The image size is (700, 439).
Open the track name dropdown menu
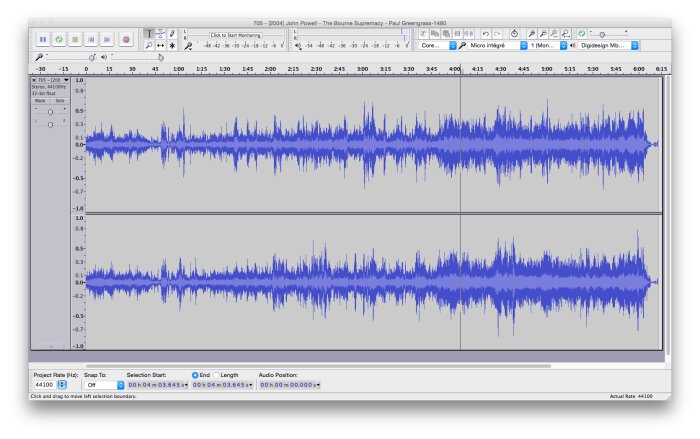[x=53, y=80]
